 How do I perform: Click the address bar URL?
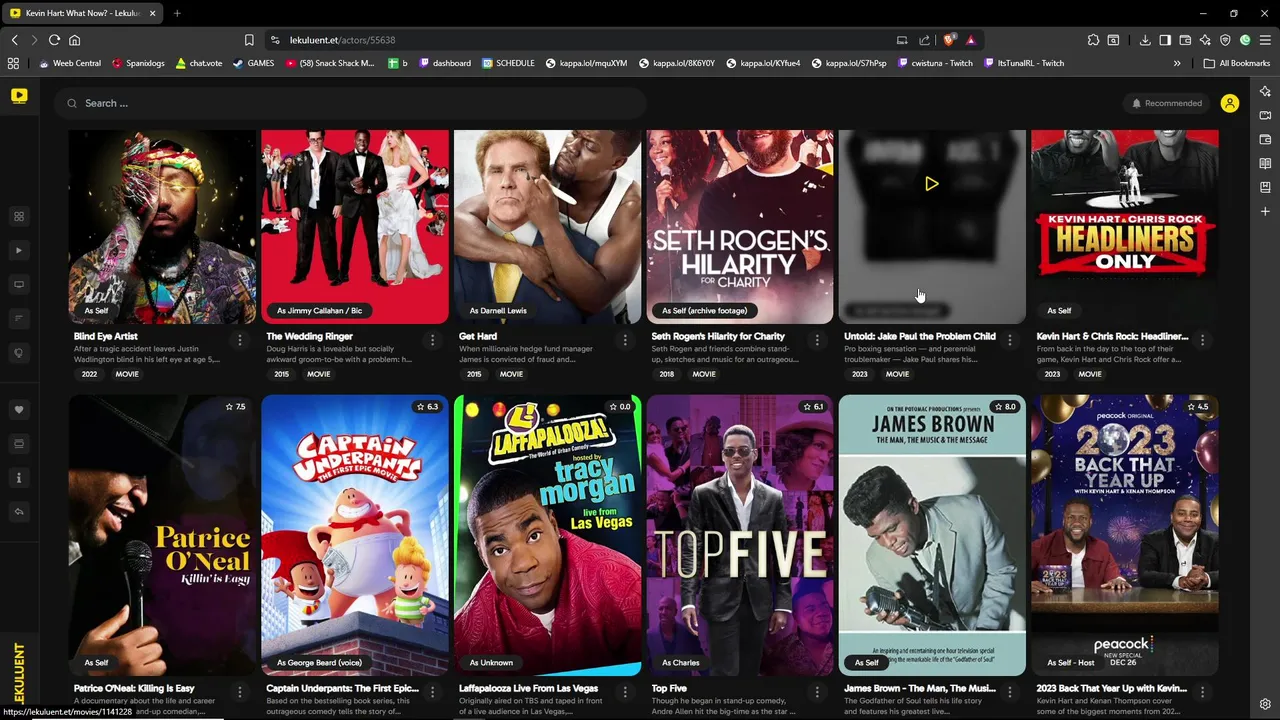pos(342,40)
